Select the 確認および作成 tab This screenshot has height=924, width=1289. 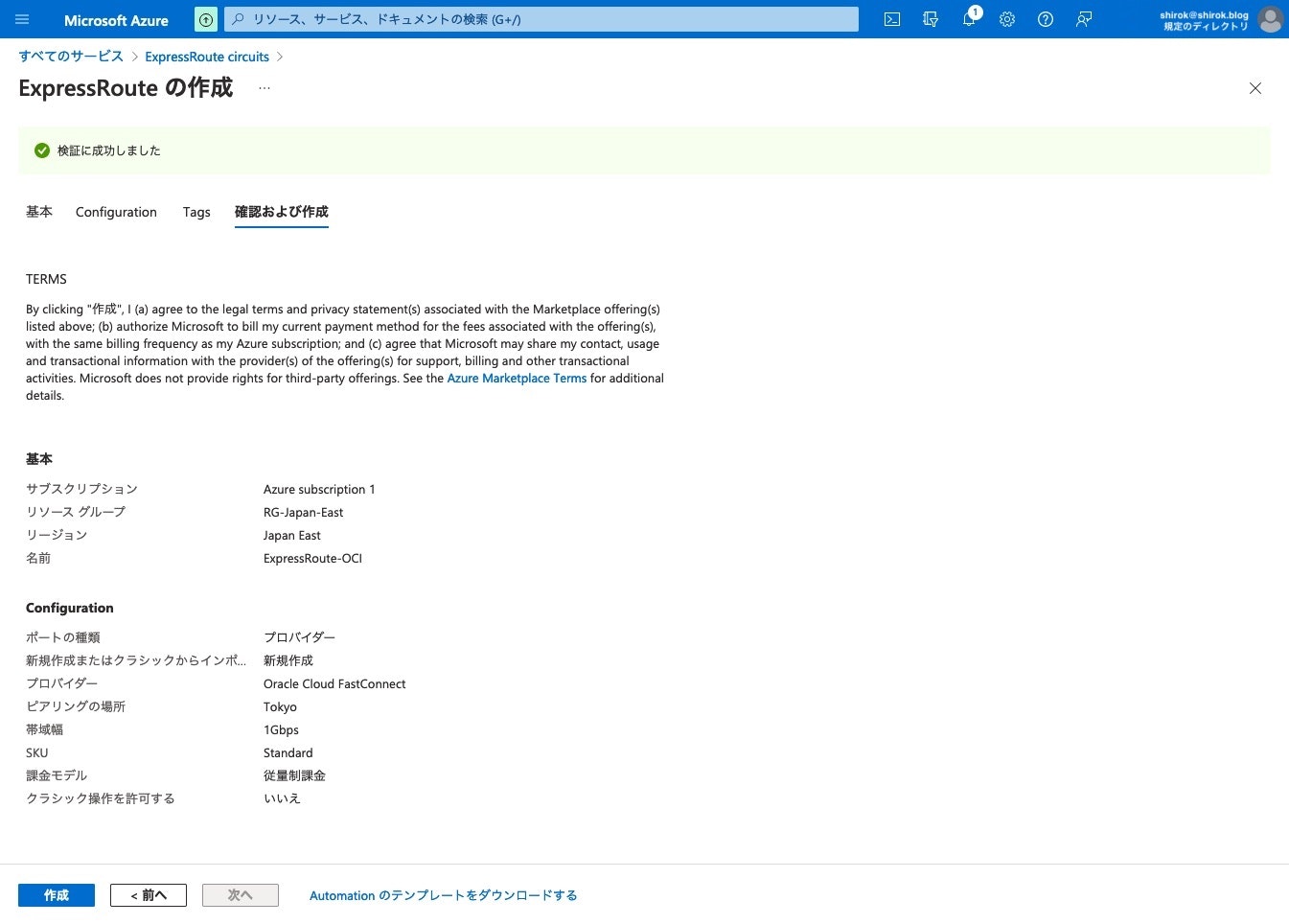(282, 212)
